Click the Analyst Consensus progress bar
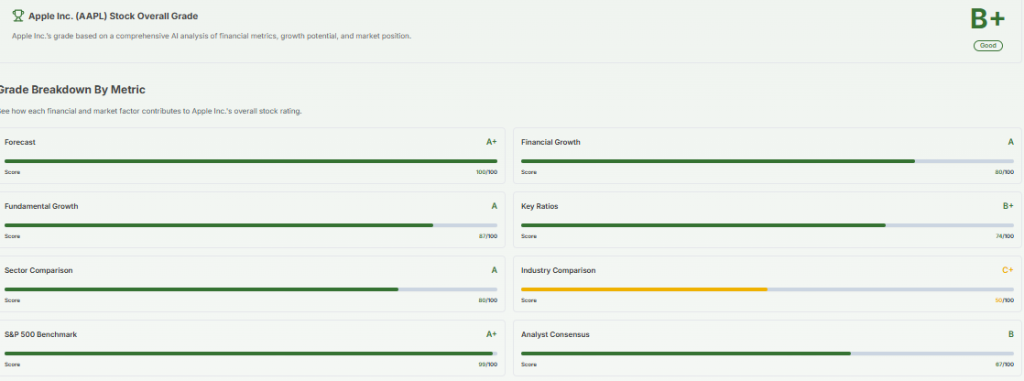Viewport: 1024px width, 381px height. [767, 353]
